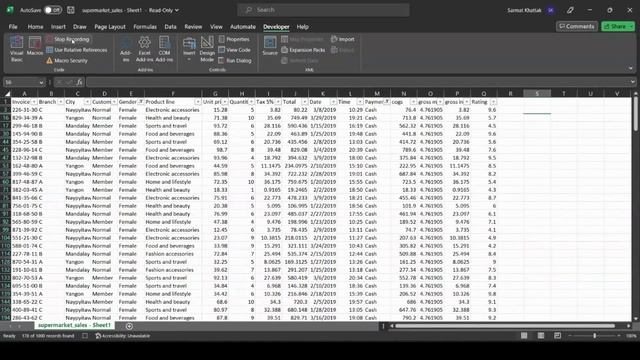Open the Macros dialog
640x360 pixels.
pyautogui.click(x=35, y=46)
